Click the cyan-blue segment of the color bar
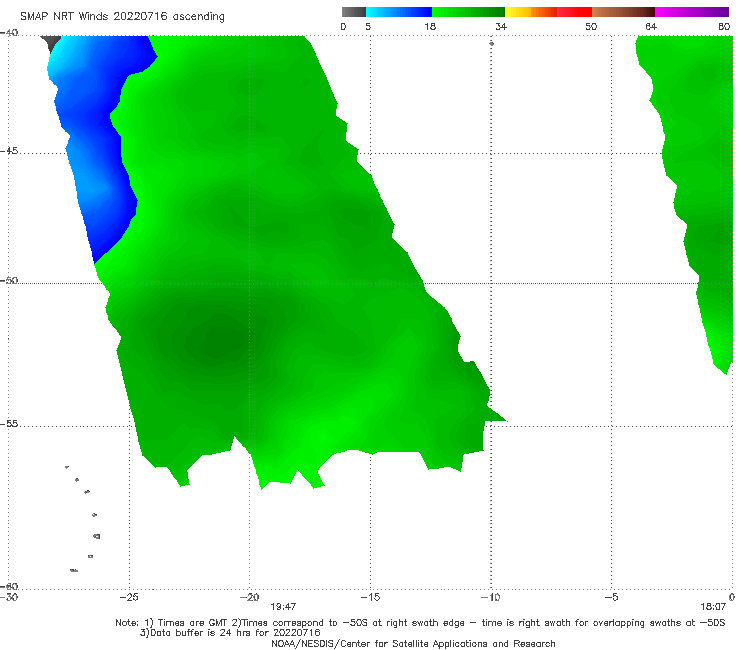 coord(399,12)
